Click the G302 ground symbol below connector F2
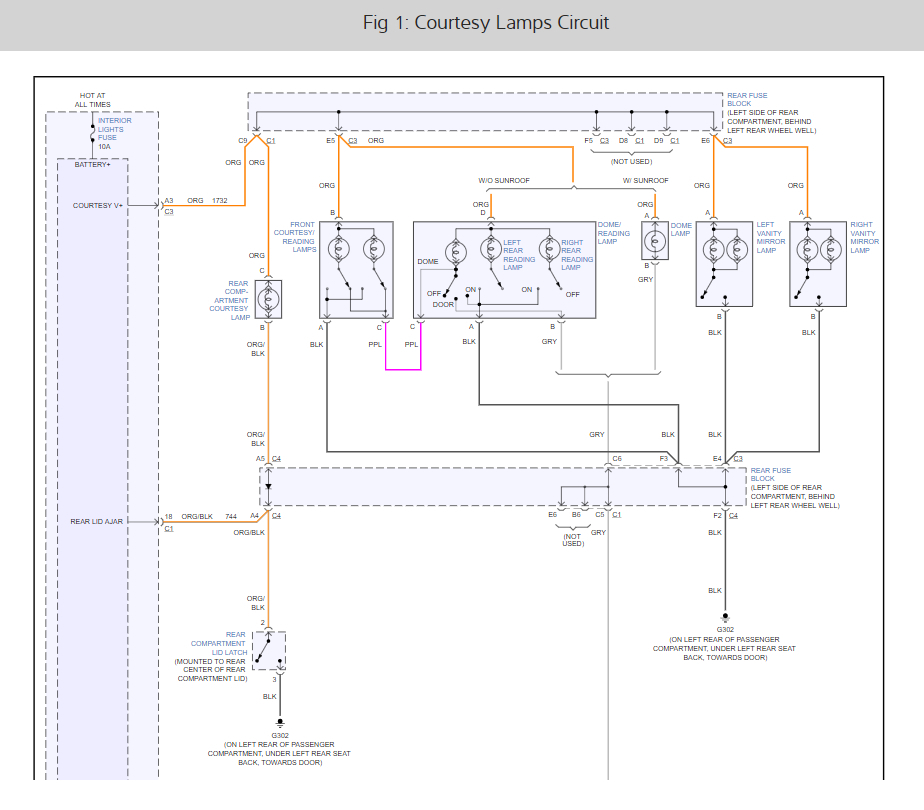Viewport: 924px width, 810px height. 725,618
